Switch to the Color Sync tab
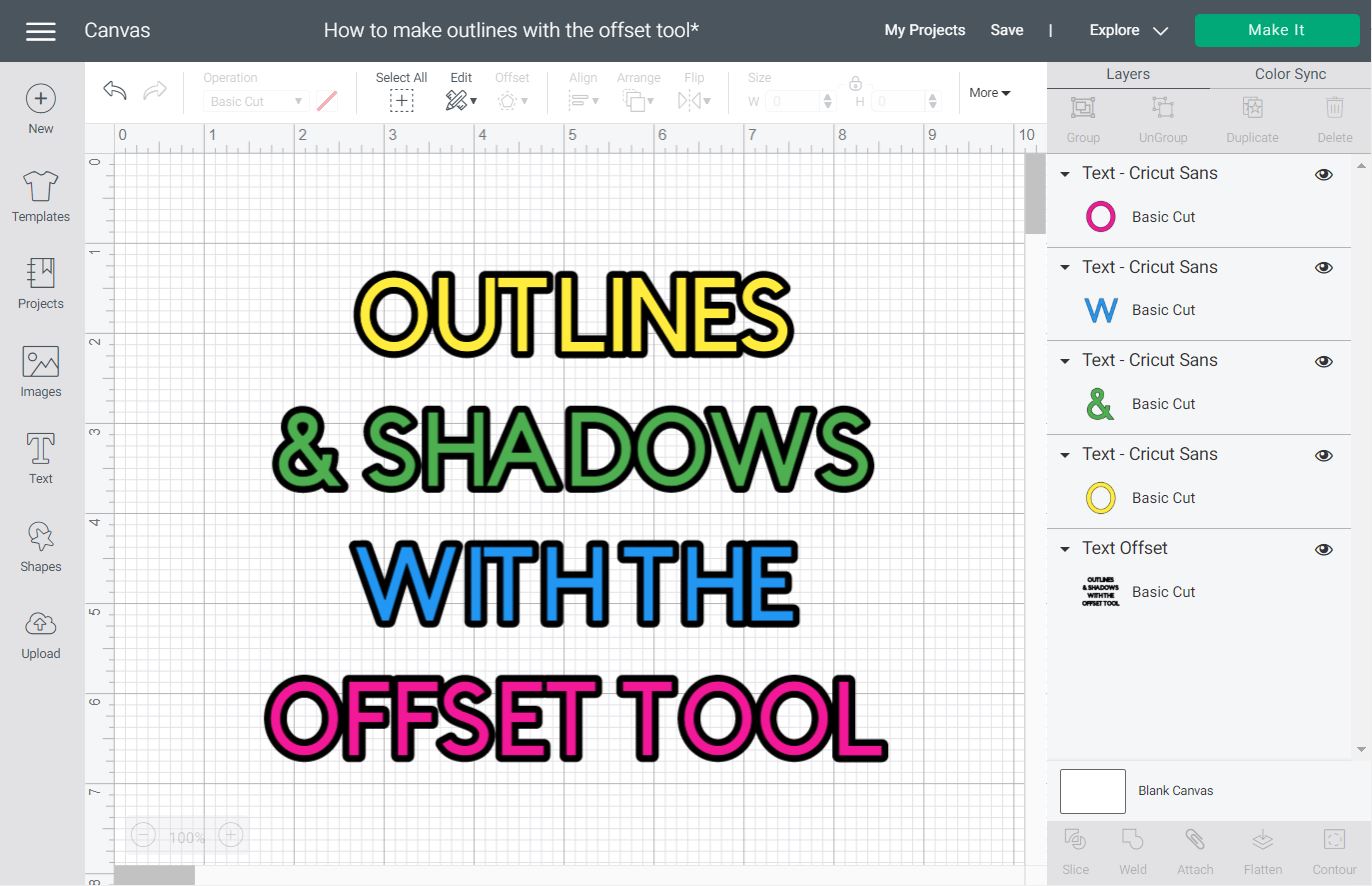The width and height of the screenshot is (1372, 886). pos(1290,73)
